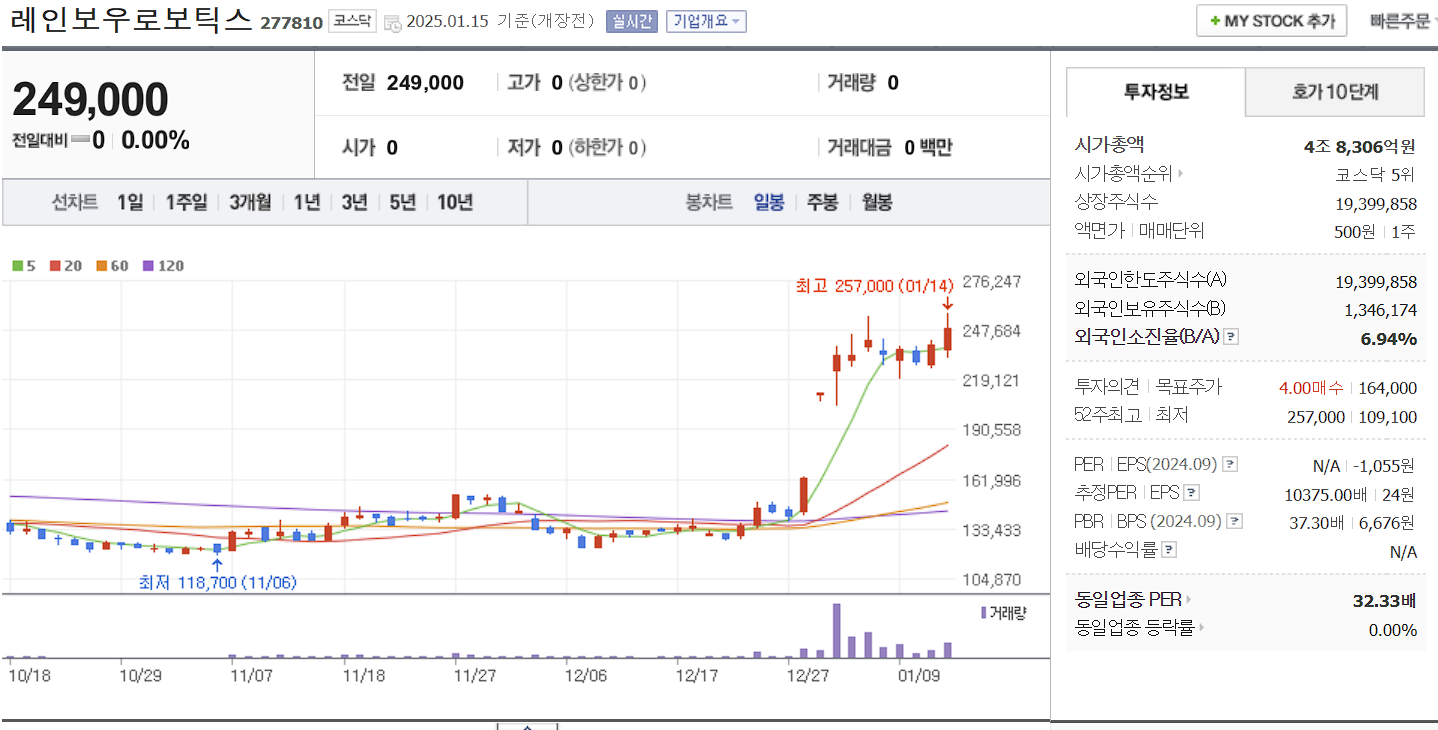
Task: Switch to the 호가 10단계 tab
Action: [1334, 92]
